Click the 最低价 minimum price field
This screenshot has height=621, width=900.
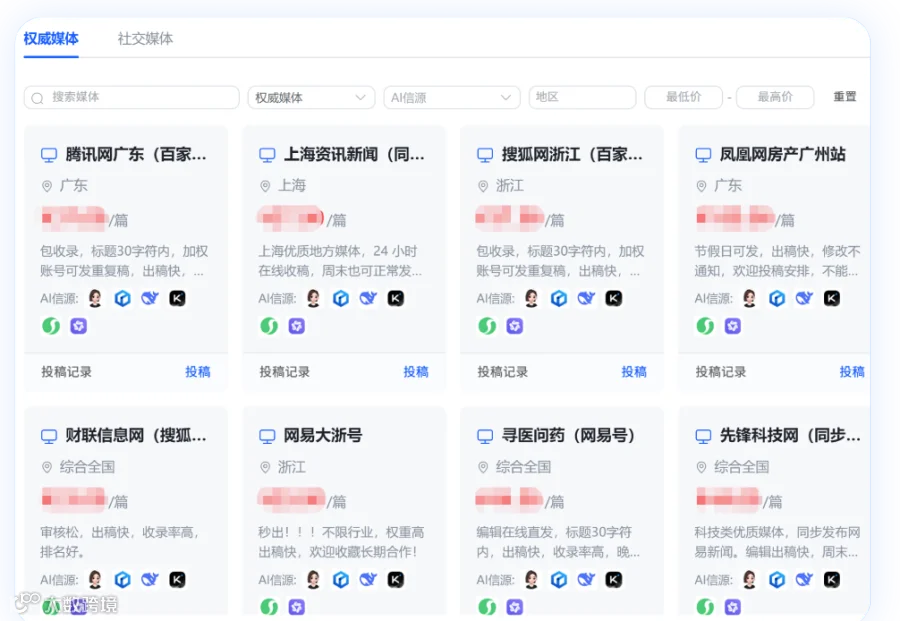point(683,97)
